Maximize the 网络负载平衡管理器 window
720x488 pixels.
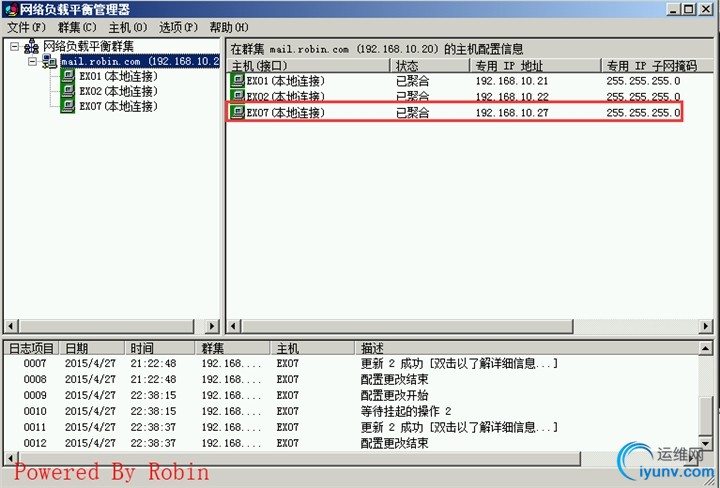688,9
